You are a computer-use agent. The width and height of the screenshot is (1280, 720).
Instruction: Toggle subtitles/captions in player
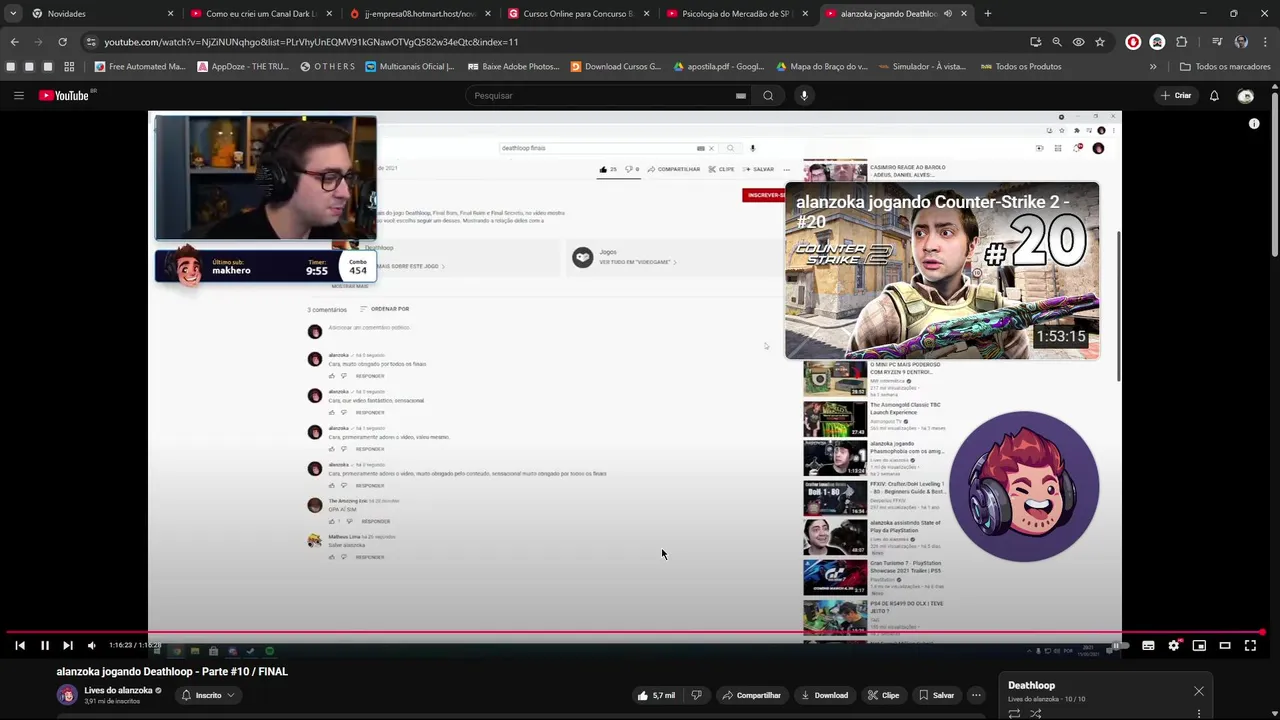(x=1148, y=645)
